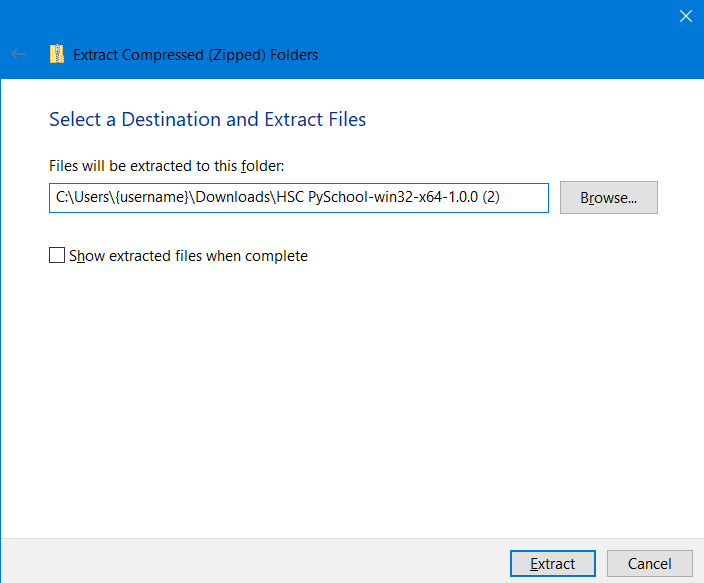Click the gray footer area left of Extract
Viewport: 704px width, 583px height.
click(x=250, y=562)
